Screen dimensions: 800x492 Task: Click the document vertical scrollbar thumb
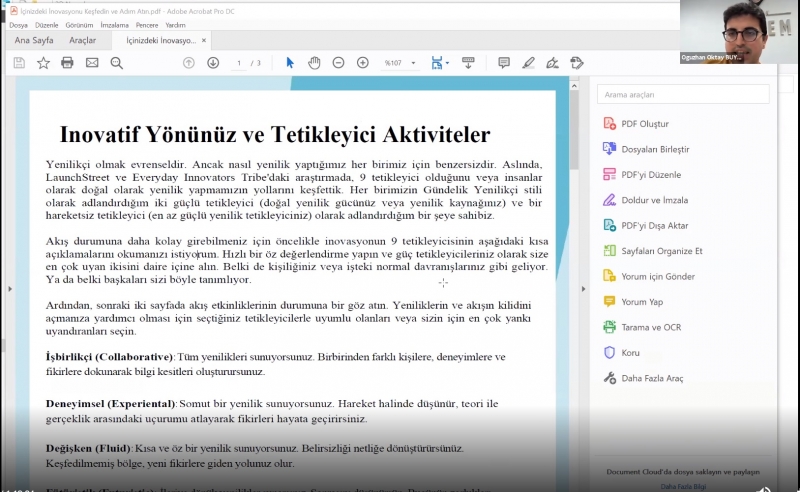(x=574, y=132)
